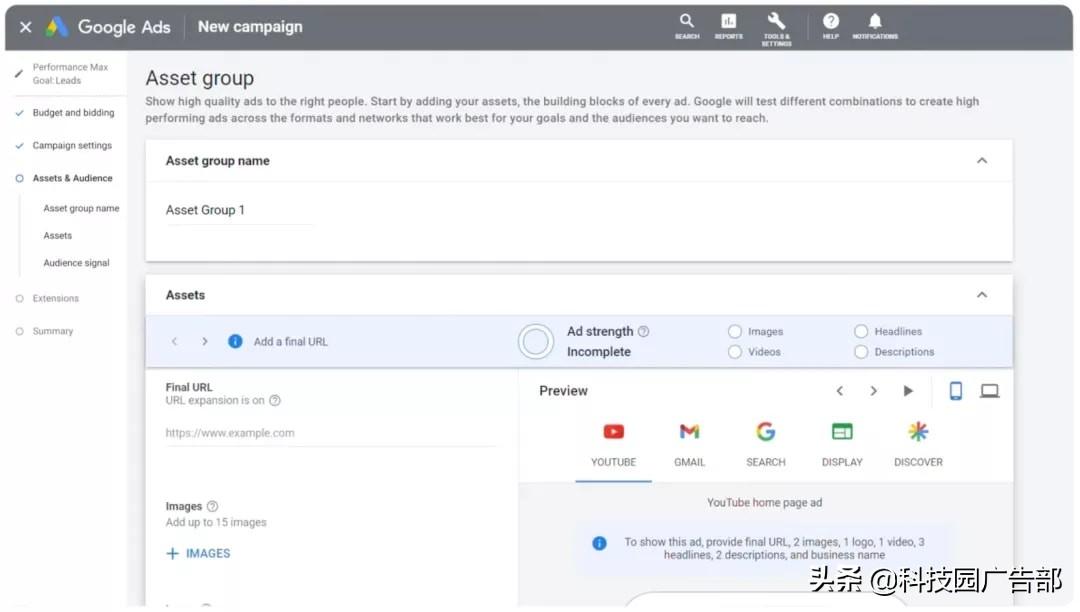Show next asset suggestion
The image size is (1080, 612).
205,341
